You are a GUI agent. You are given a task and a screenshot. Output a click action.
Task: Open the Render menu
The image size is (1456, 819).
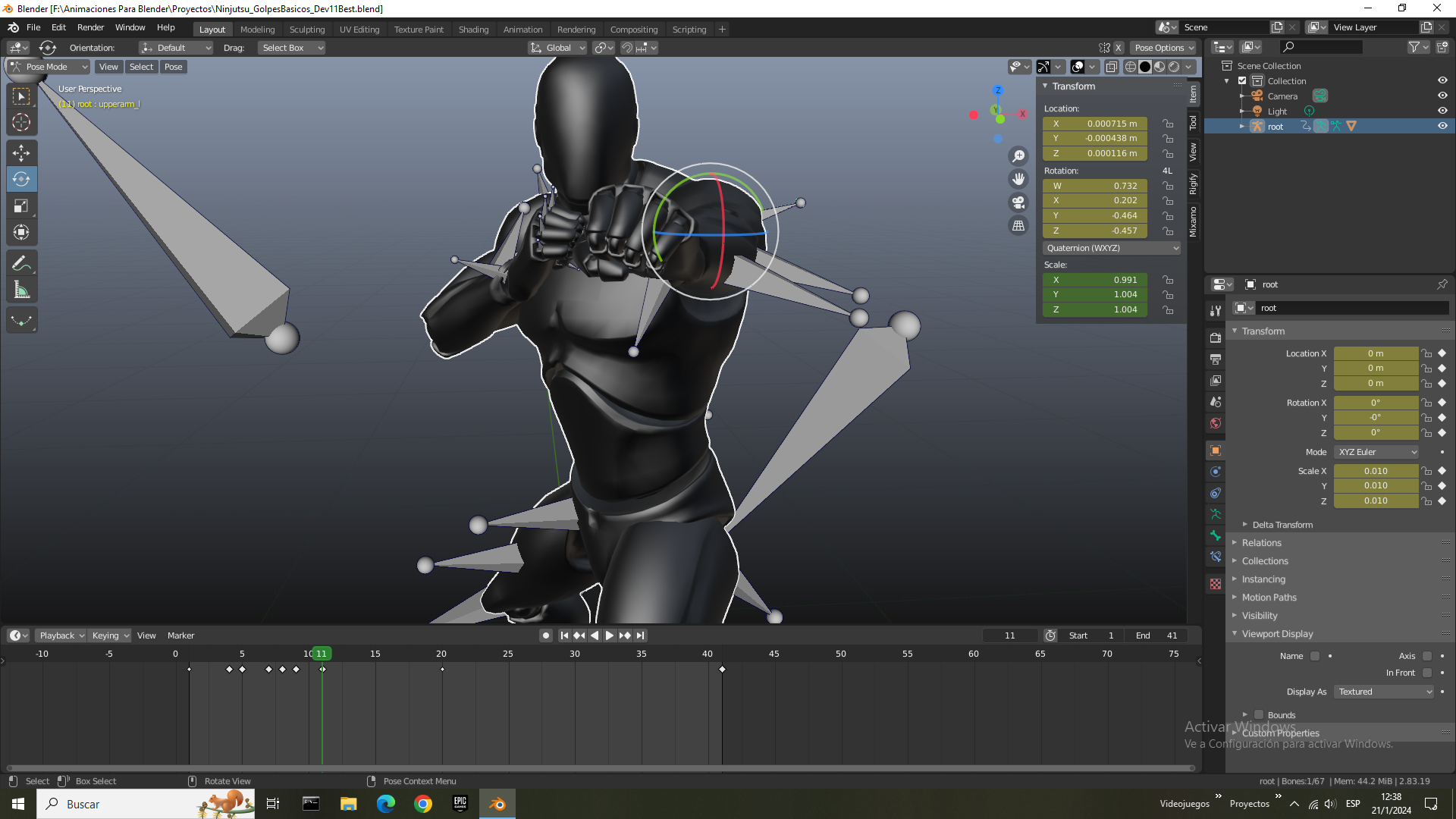(90, 27)
